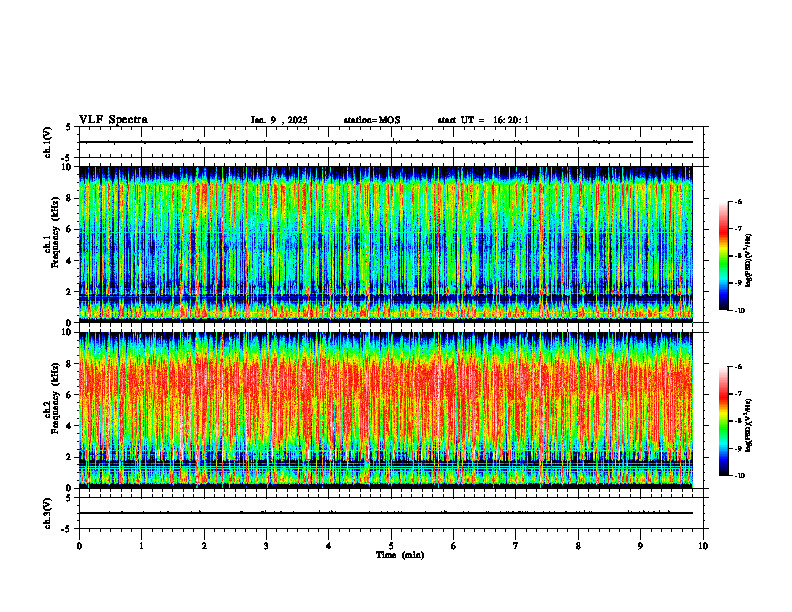Click the time axis tick label "4"
The height and width of the screenshot is (612, 792).
point(329,546)
